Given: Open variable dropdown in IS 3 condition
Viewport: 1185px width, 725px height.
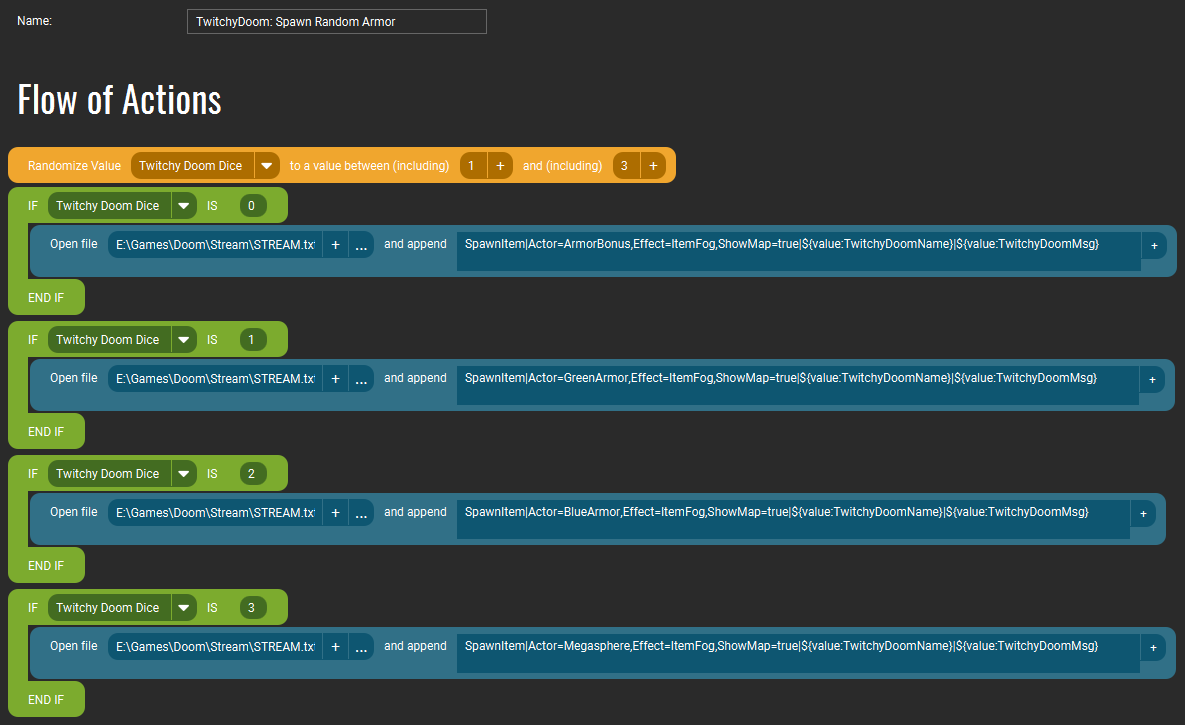Looking at the screenshot, I should coord(184,607).
